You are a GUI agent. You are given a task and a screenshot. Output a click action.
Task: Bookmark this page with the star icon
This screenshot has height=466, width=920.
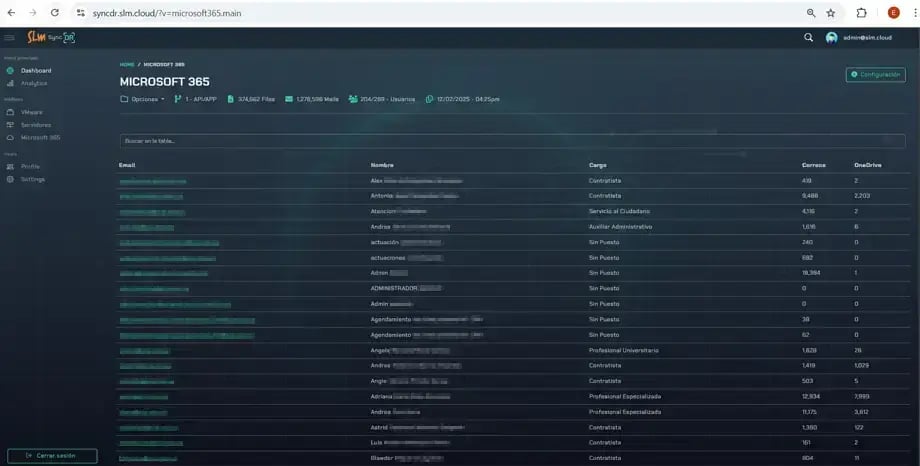pos(830,13)
